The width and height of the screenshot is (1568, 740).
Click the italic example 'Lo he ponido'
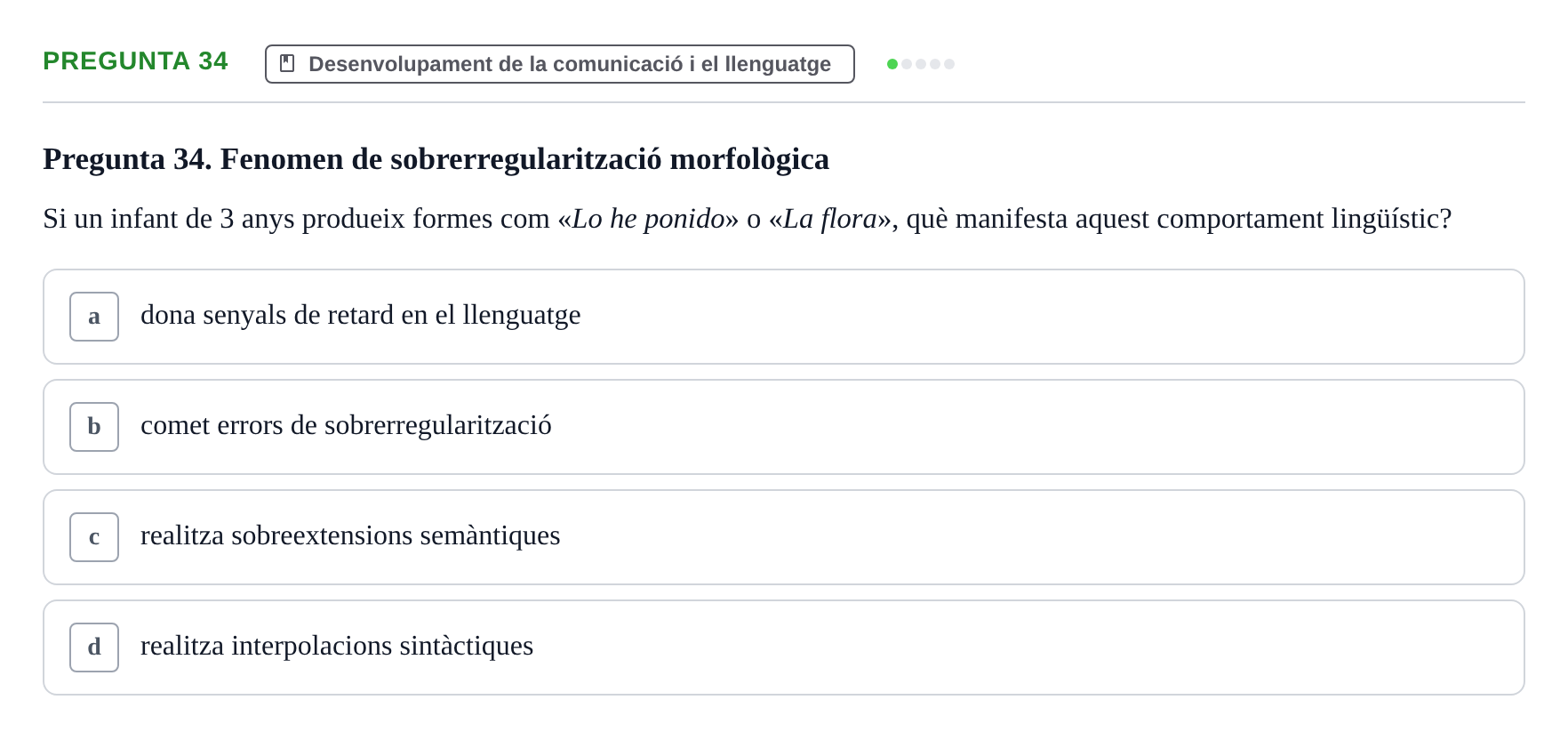click(648, 219)
